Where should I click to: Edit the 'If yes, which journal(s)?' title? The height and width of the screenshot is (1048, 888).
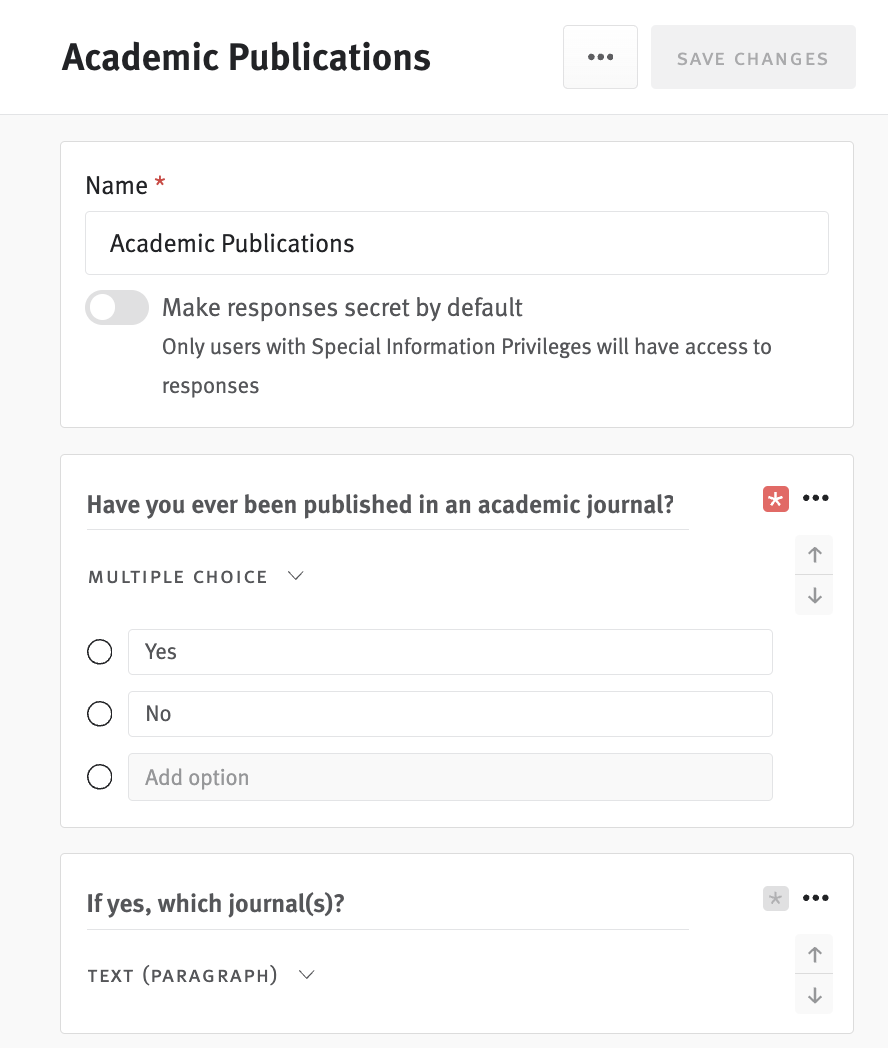pos(388,904)
